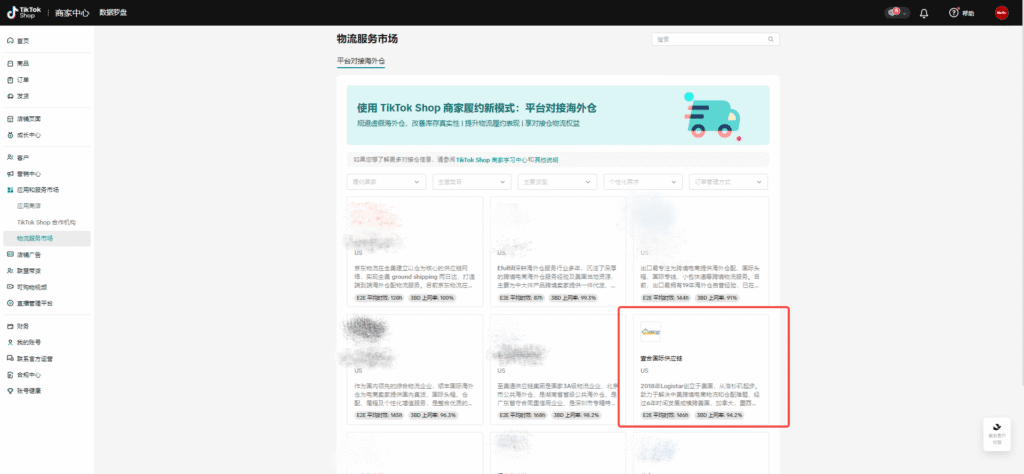The height and width of the screenshot is (474, 1024).
Task: Click the 'E2E 平均时效: 87h' tag
Action: point(520,298)
